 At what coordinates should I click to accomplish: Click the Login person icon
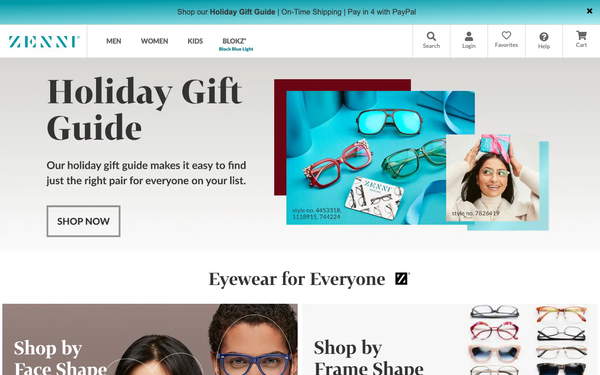coord(469,37)
